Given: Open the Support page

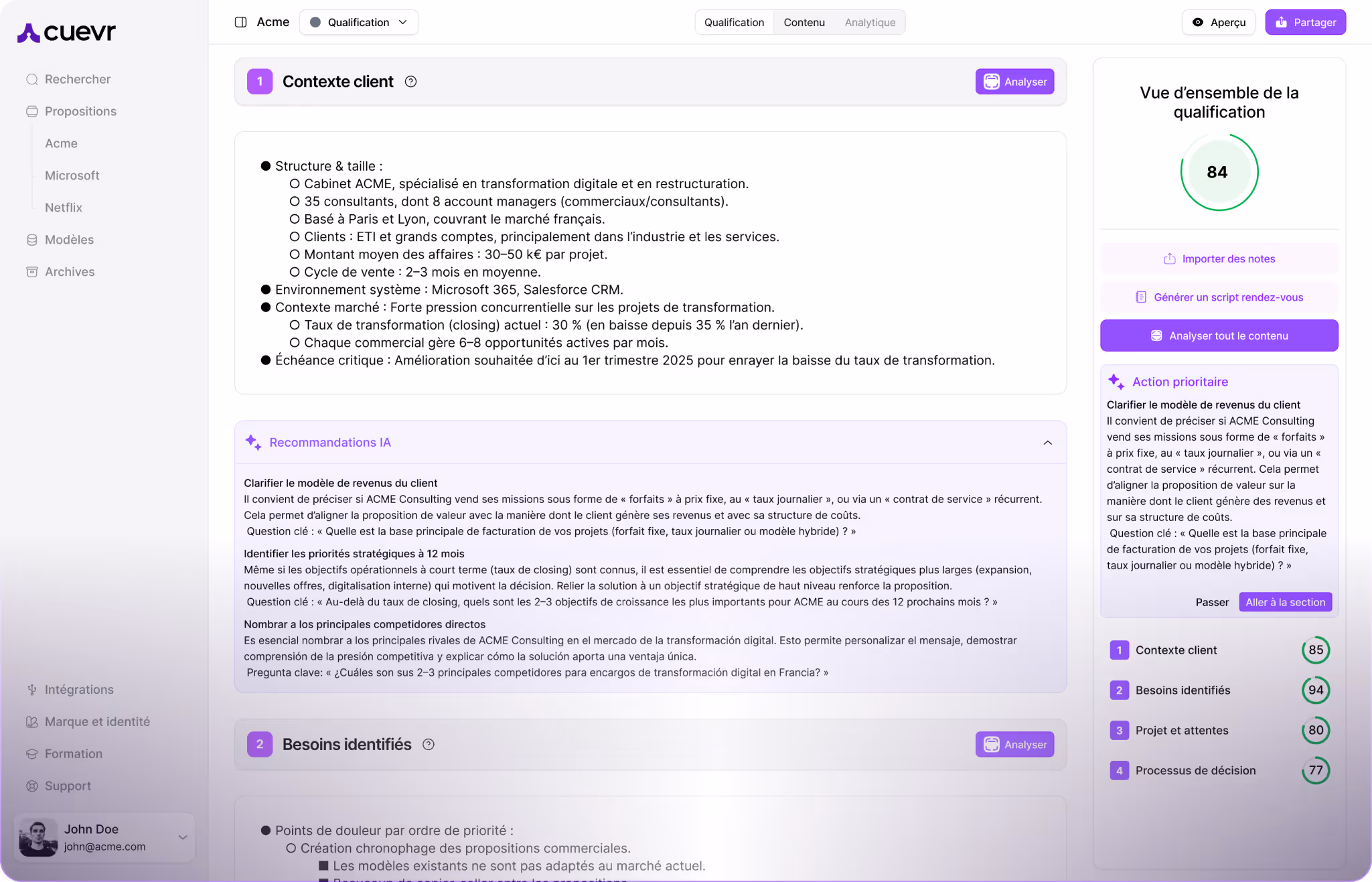Looking at the screenshot, I should click(67, 786).
